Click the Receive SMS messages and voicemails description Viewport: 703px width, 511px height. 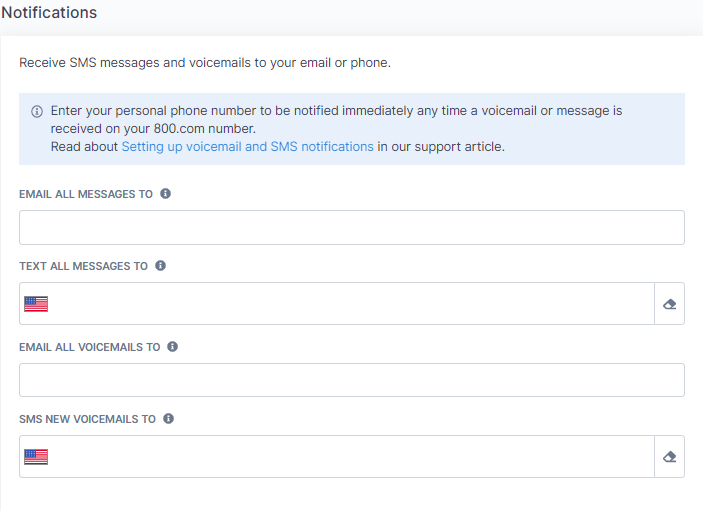(x=205, y=63)
